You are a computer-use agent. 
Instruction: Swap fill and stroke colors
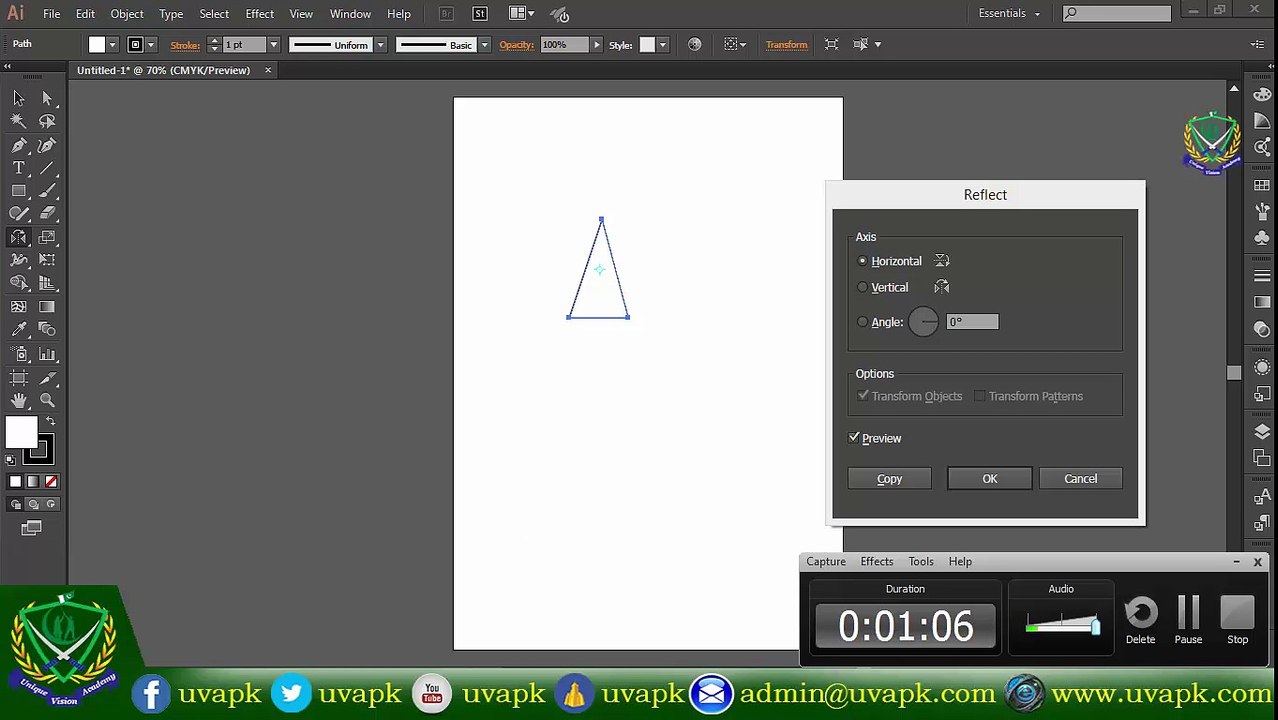tap(51, 423)
